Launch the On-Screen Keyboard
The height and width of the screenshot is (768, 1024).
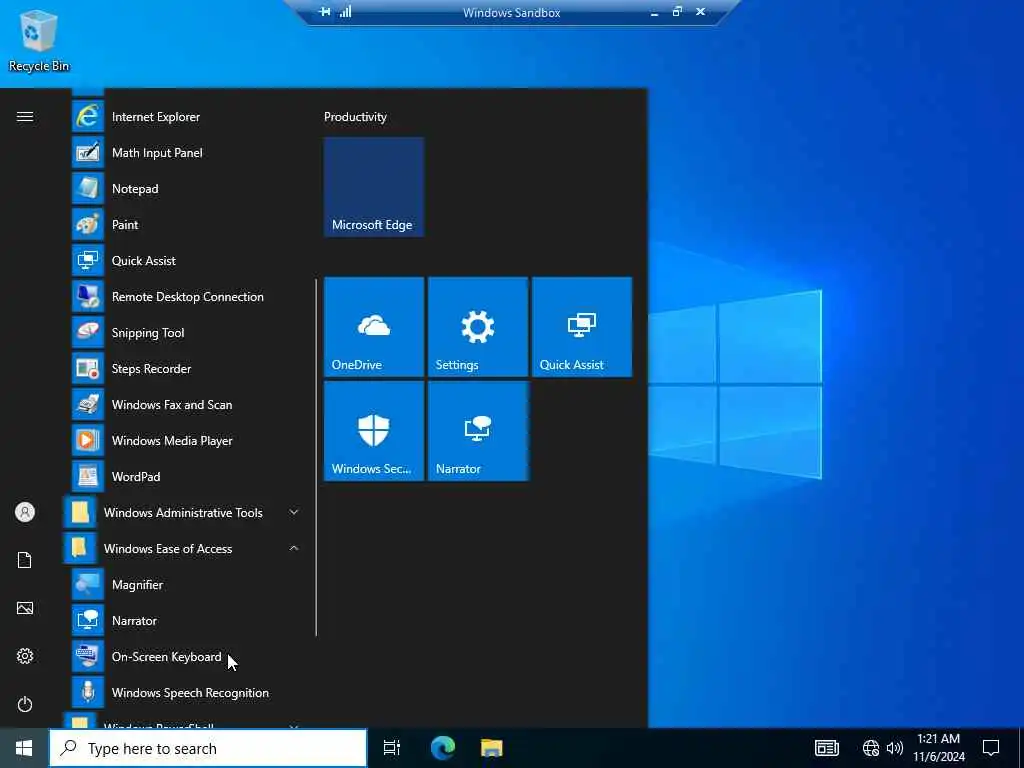coord(186,657)
